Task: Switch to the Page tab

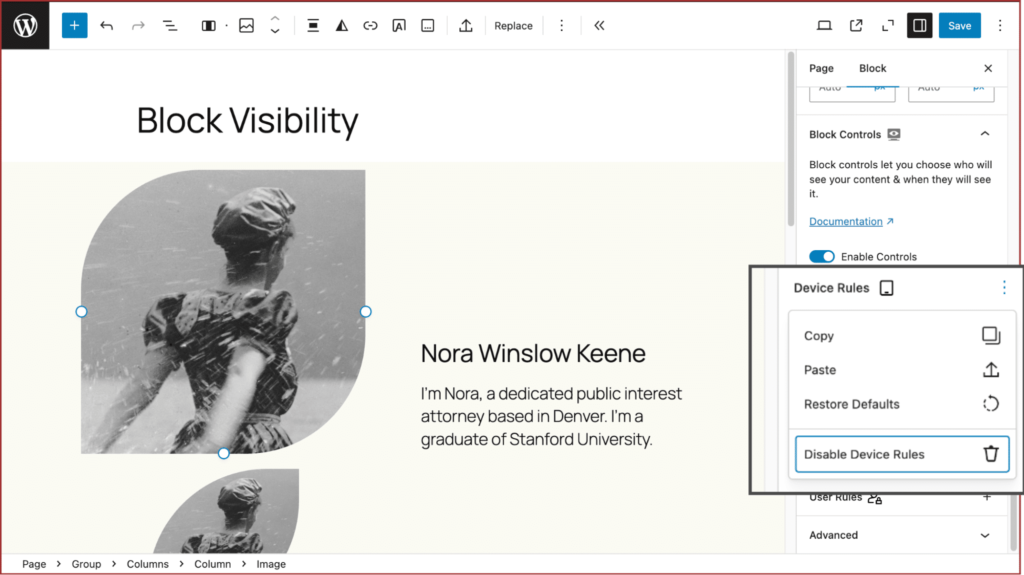Action: (x=821, y=68)
